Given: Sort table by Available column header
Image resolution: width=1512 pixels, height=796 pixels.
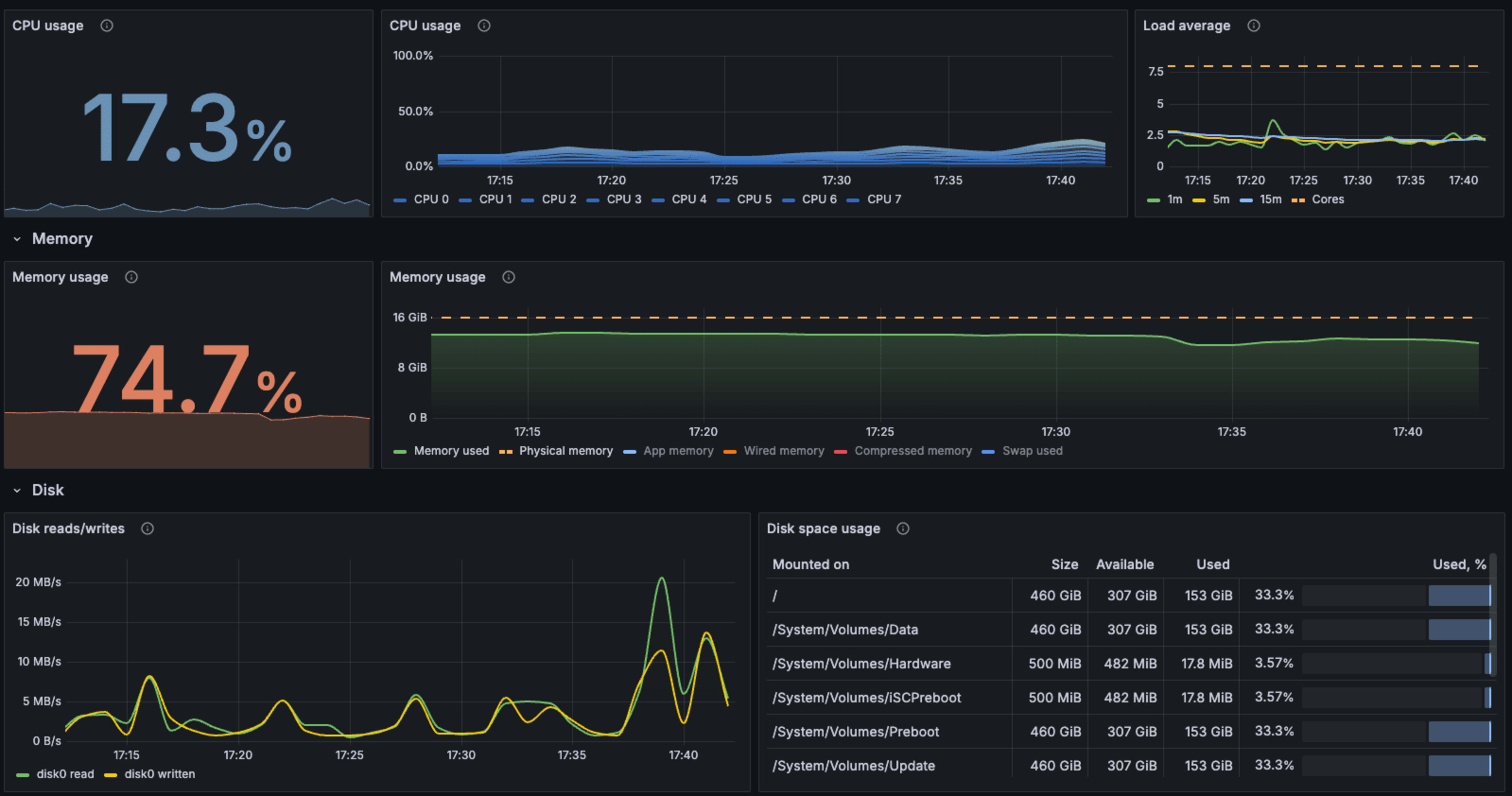Looking at the screenshot, I should coord(1124,564).
